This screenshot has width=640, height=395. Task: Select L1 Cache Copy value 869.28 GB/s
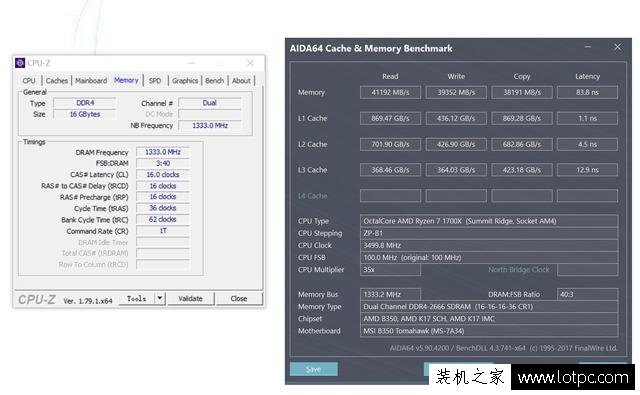(522, 118)
